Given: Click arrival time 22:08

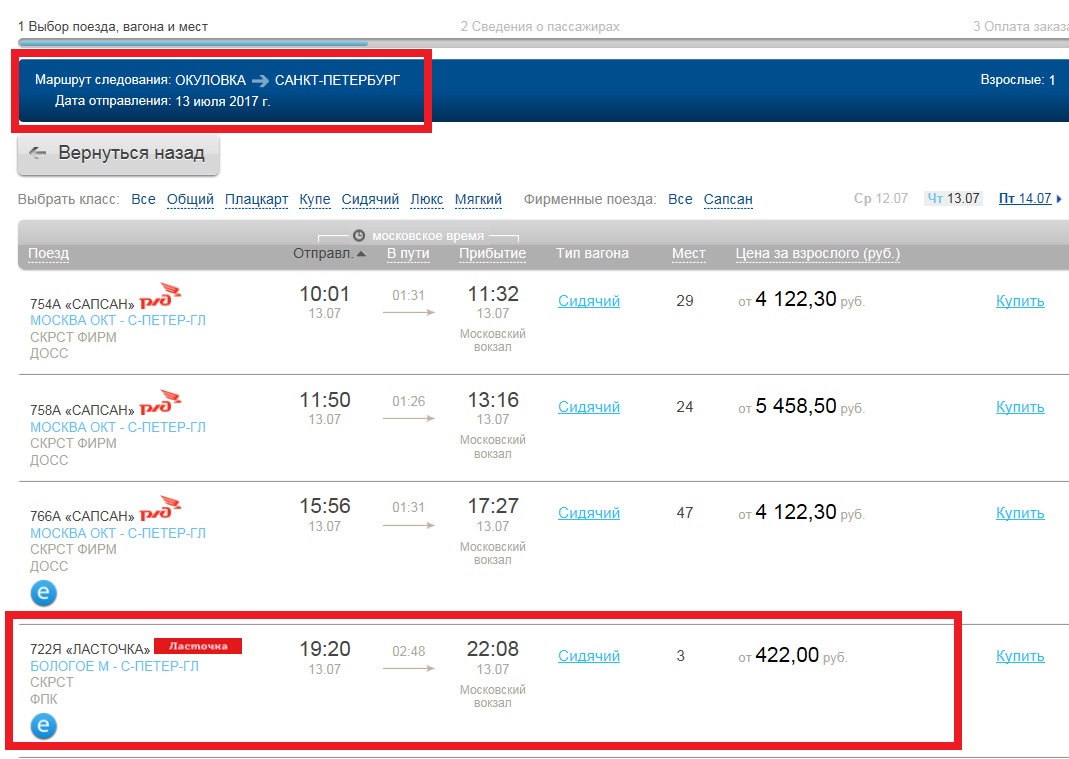Looking at the screenshot, I should pos(492,649).
